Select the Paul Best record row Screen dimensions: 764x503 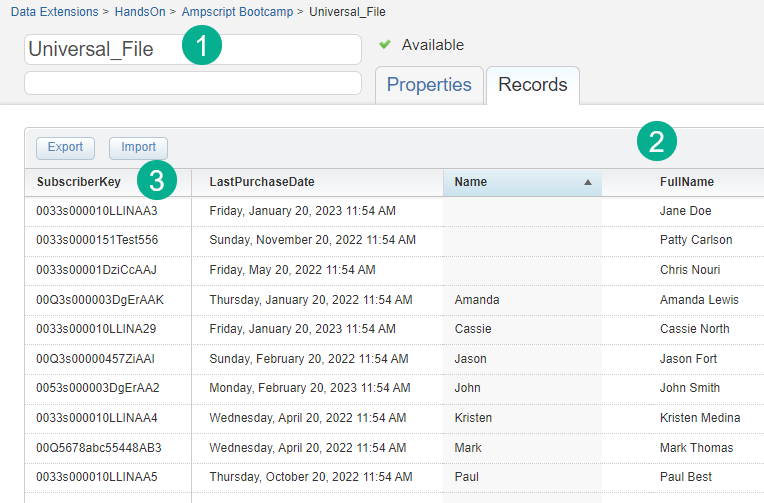686,477
